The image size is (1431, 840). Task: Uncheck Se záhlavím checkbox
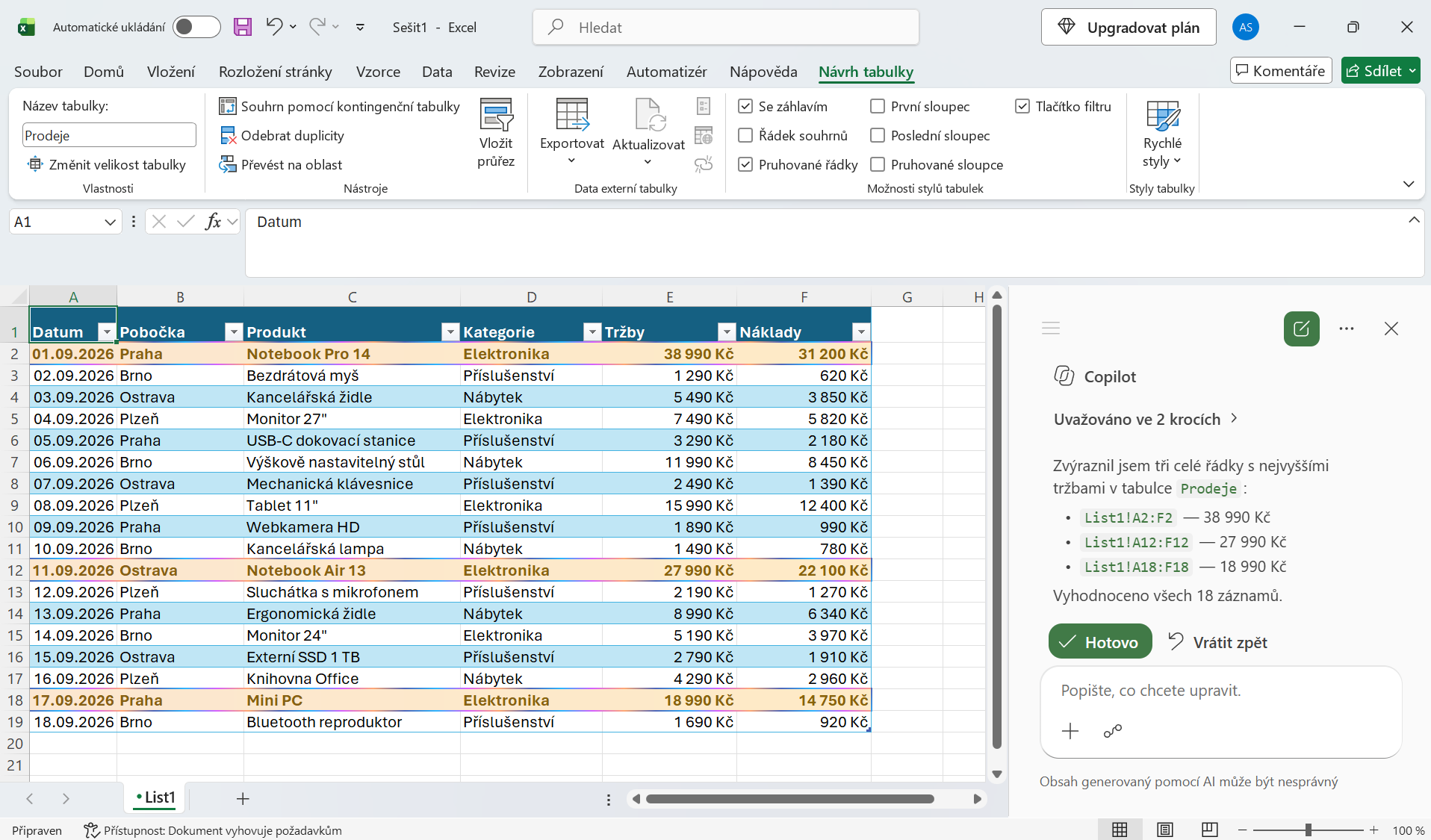745,106
